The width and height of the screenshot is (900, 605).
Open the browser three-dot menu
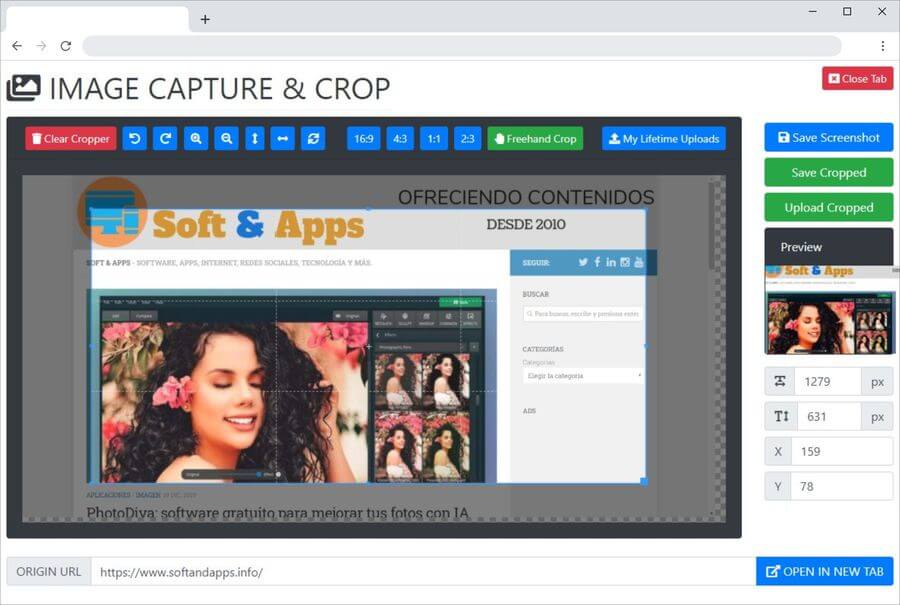[882, 46]
